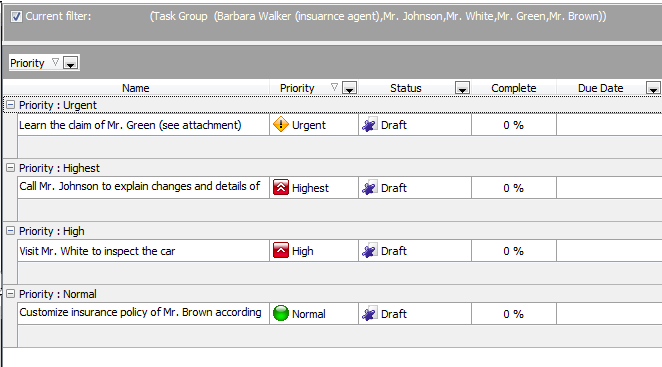Click Draft status icon for Mr. Green task

point(369,125)
